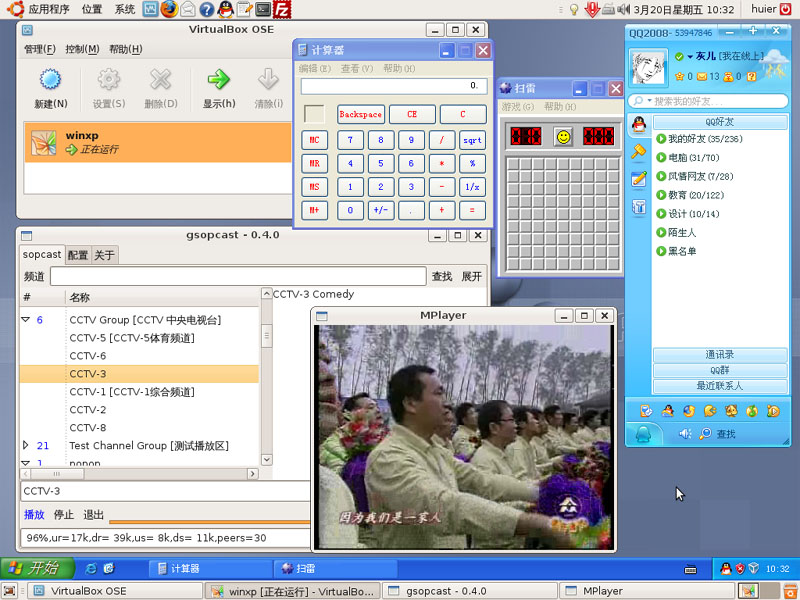Collapse CCTV Group tree node 6

pyautogui.click(x=26, y=319)
